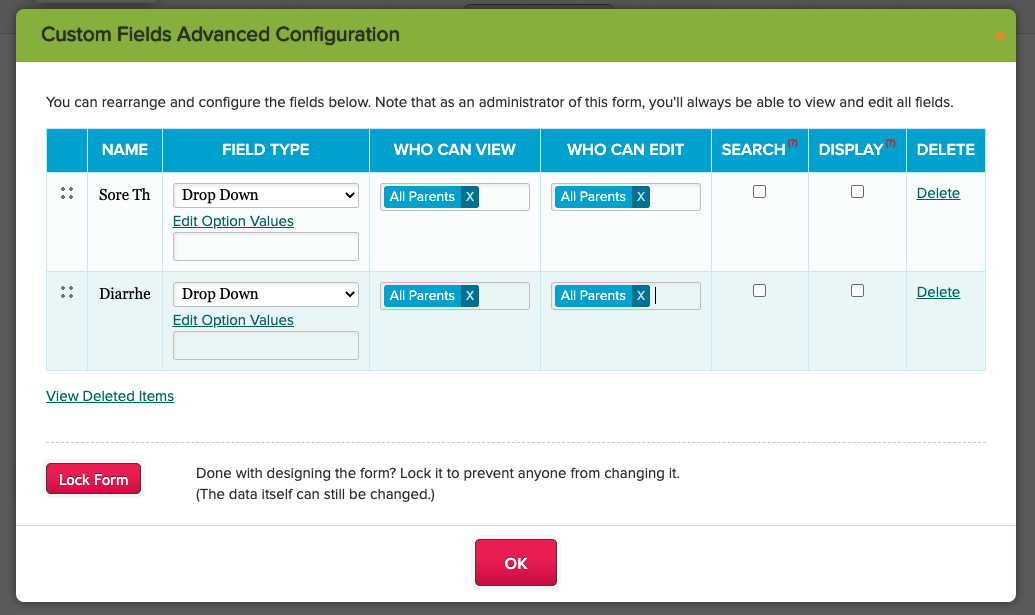Click the FIELD TYPE column header
Screen dimensions: 1035x615
pyautogui.click(x=266, y=150)
